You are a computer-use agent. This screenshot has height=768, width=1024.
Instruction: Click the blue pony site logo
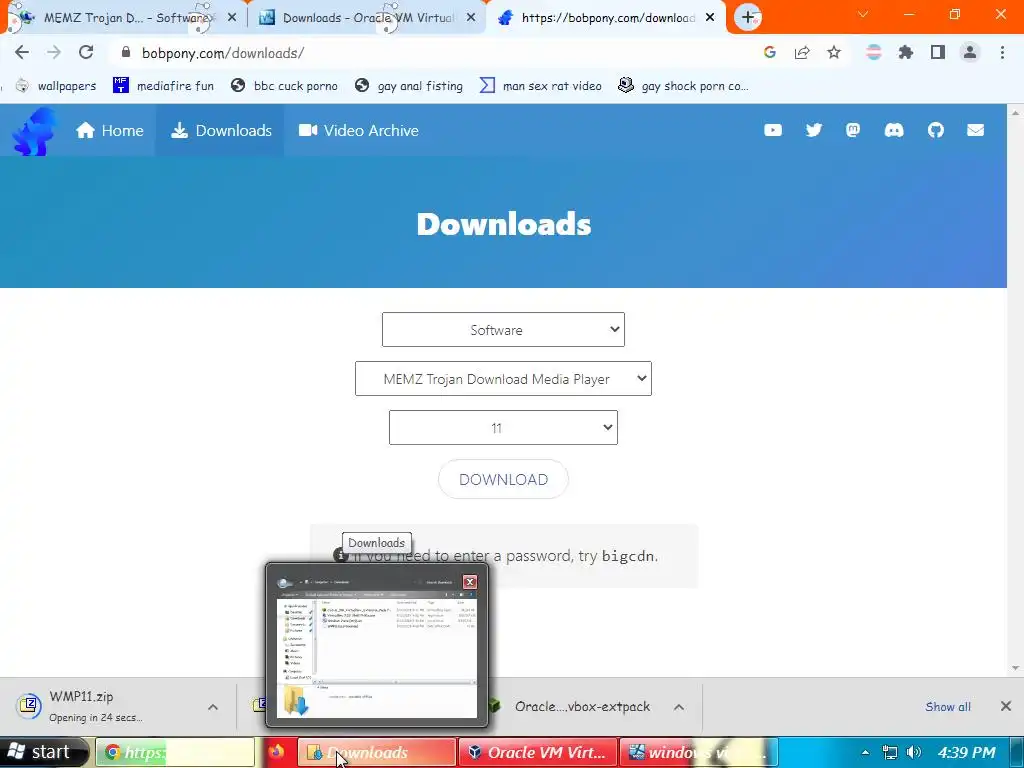[34, 131]
